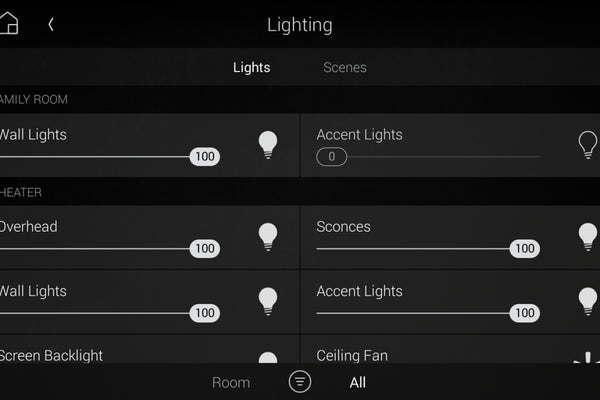The height and width of the screenshot is (400, 600).
Task: Turn on Family Room Accent Lights bulb
Action: pos(587,145)
